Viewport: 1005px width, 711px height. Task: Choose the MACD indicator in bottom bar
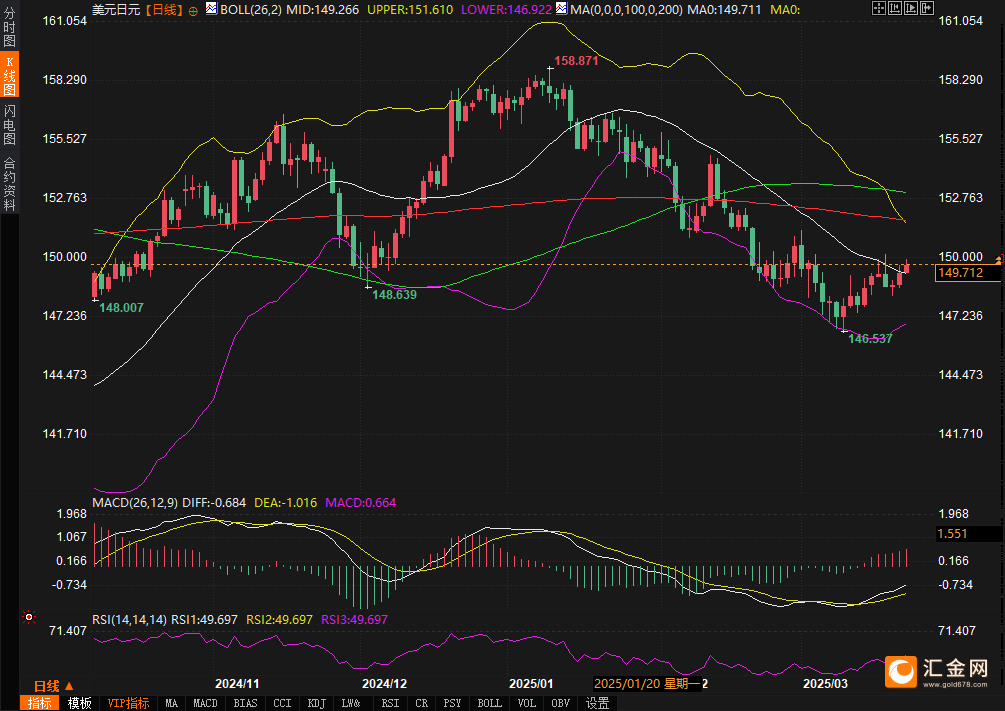tap(205, 703)
